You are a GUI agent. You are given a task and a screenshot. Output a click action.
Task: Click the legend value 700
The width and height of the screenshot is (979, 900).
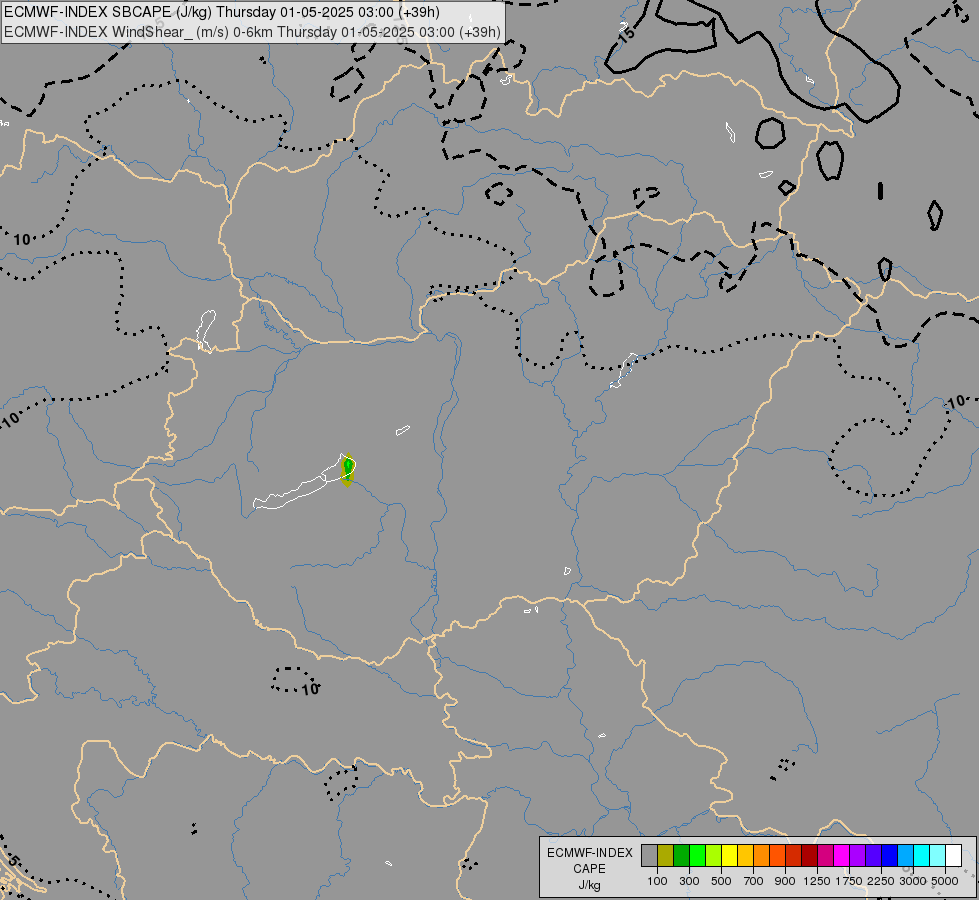(x=753, y=881)
